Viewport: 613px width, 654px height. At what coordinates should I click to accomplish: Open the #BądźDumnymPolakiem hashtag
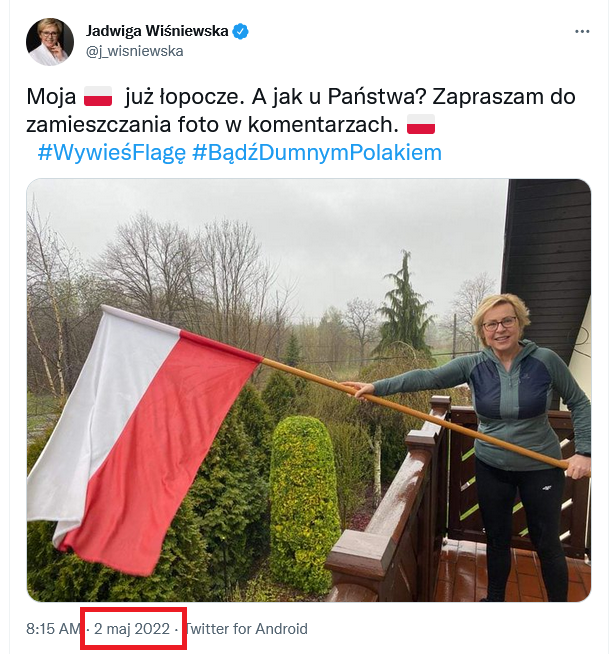coord(317,153)
